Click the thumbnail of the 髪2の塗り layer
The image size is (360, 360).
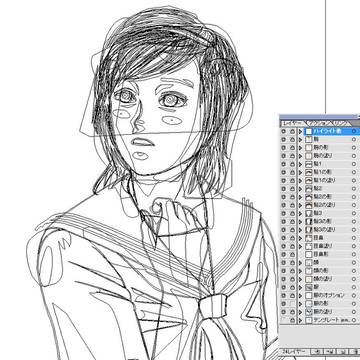309,205
